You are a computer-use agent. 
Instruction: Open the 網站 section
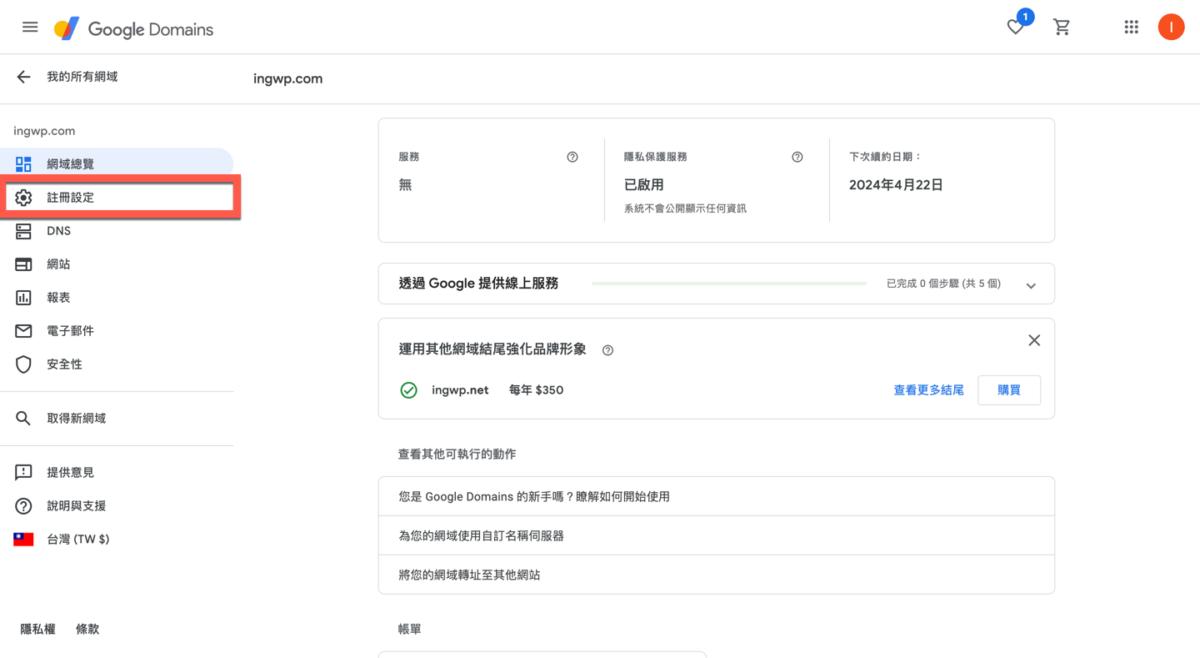[116, 264]
